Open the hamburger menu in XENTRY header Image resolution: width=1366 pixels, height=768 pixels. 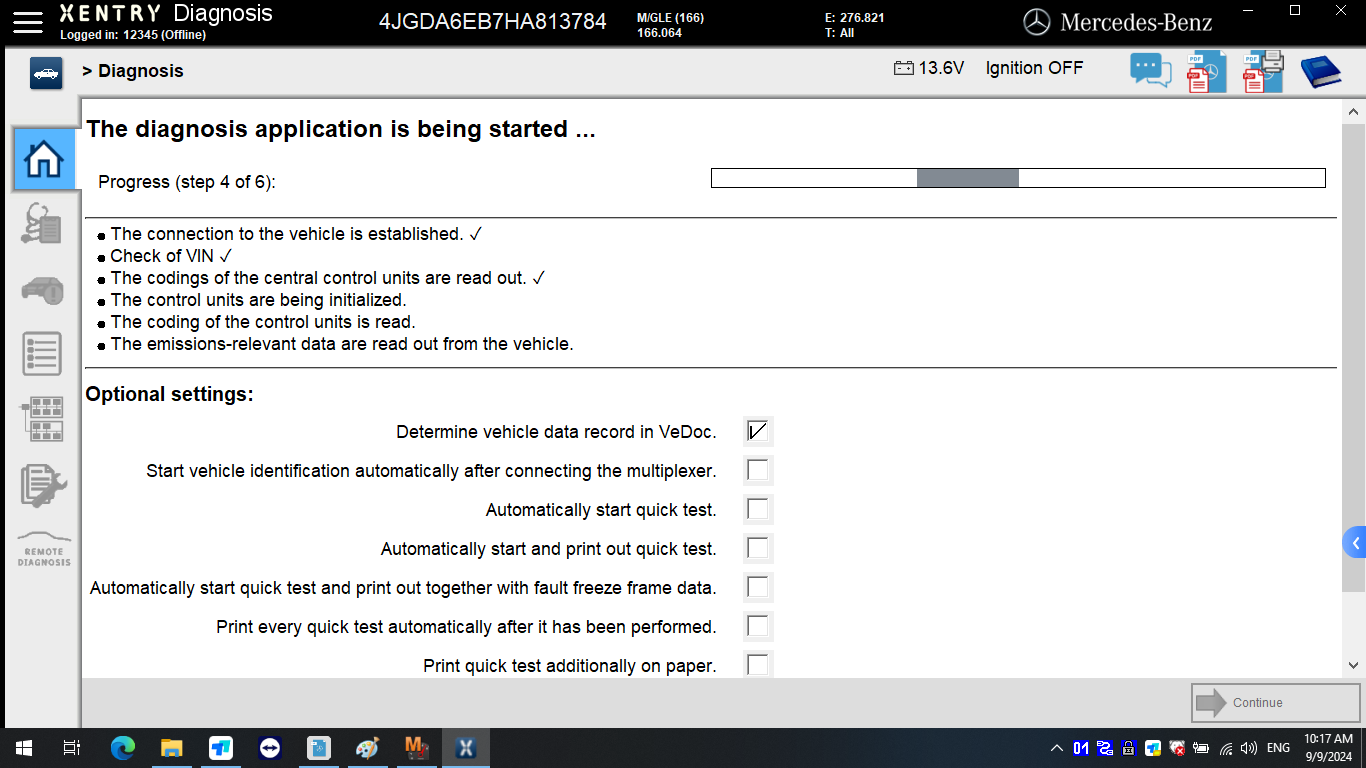(x=28, y=22)
